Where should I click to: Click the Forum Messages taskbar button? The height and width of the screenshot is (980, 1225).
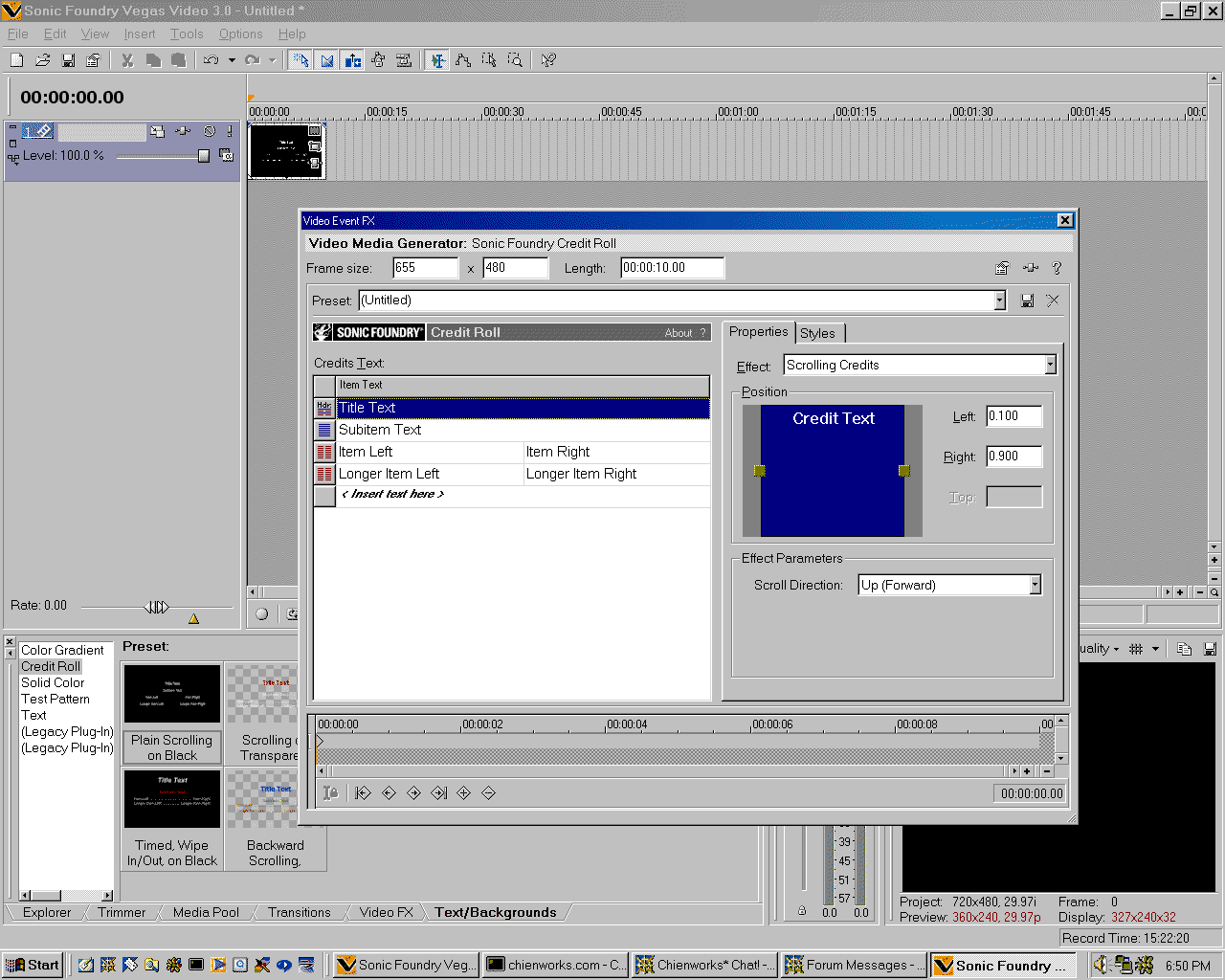[x=854, y=965]
